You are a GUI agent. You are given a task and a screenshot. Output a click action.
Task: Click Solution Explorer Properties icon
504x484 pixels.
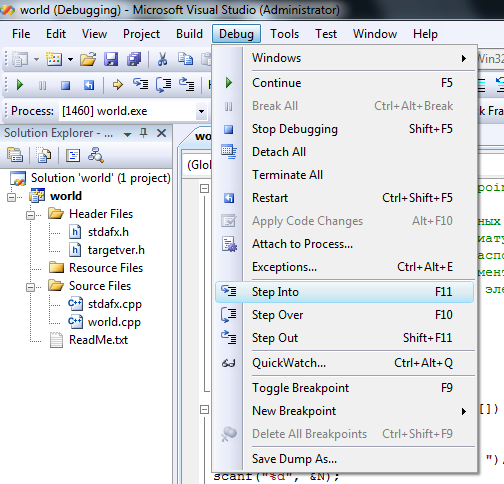pyautogui.click(x=15, y=155)
